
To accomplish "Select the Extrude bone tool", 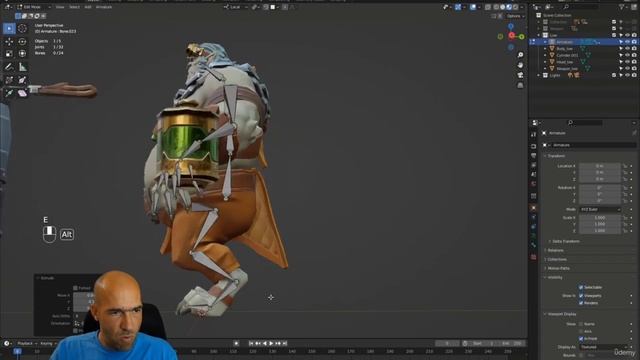I will click(x=9, y=93).
